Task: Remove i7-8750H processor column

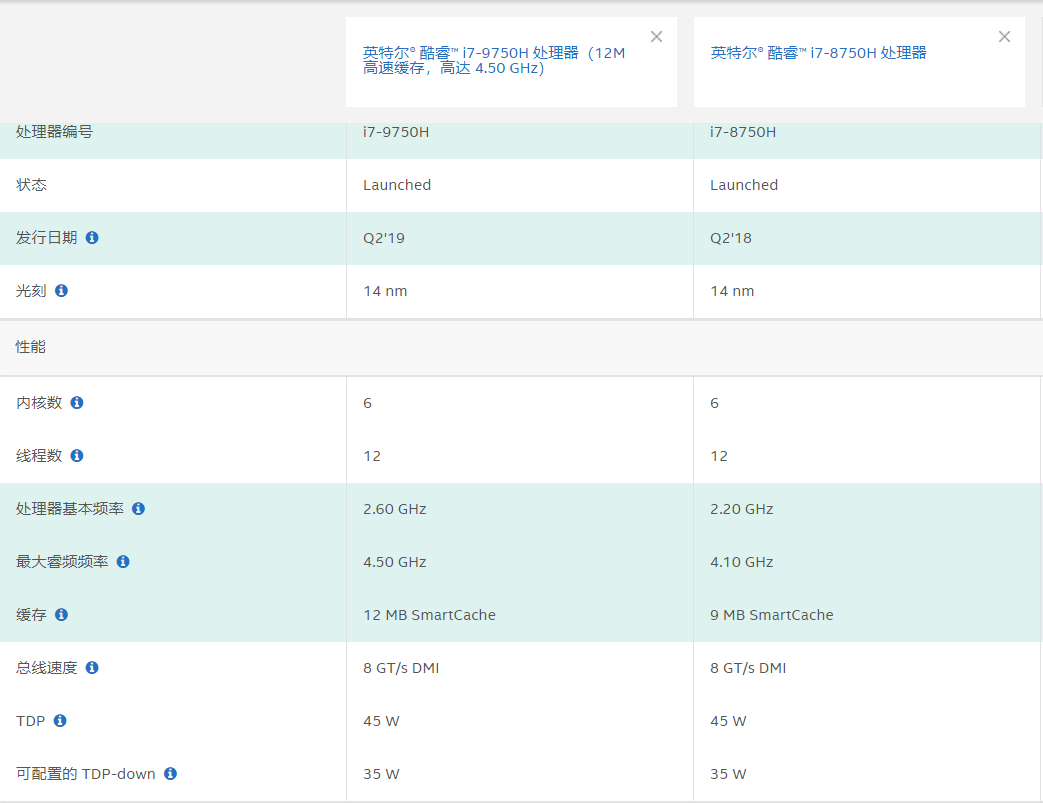Action: [x=1004, y=37]
